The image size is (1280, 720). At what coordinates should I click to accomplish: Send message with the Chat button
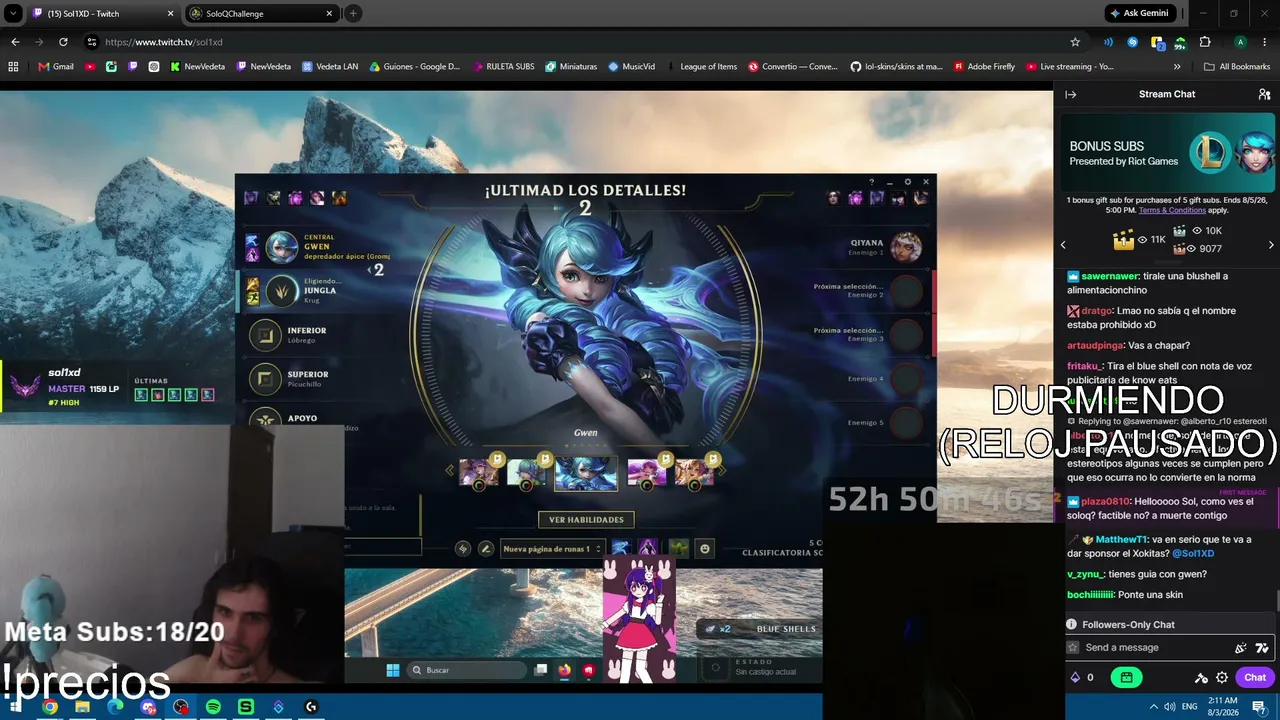click(1255, 677)
